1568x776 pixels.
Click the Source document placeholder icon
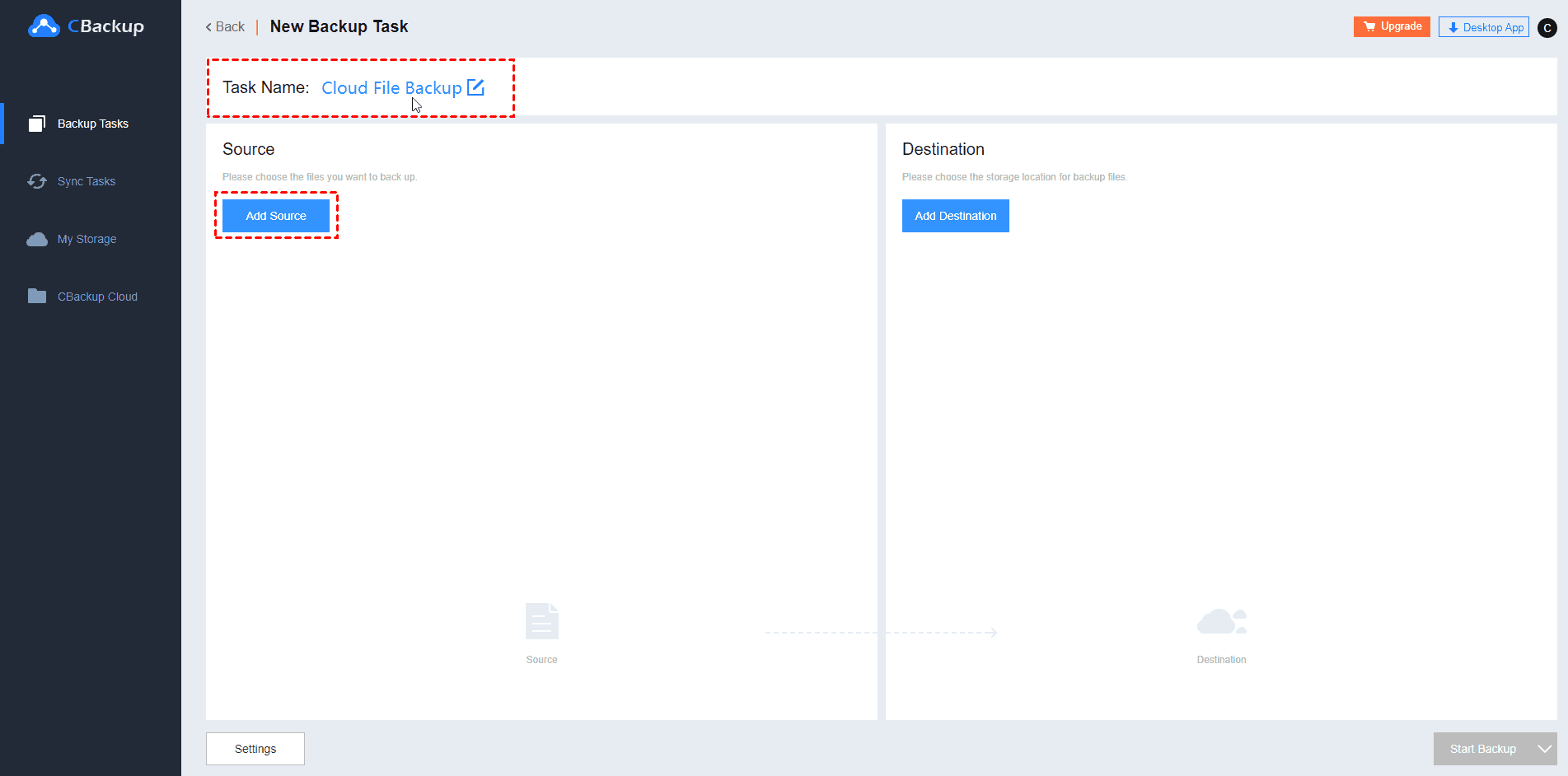[541, 620]
